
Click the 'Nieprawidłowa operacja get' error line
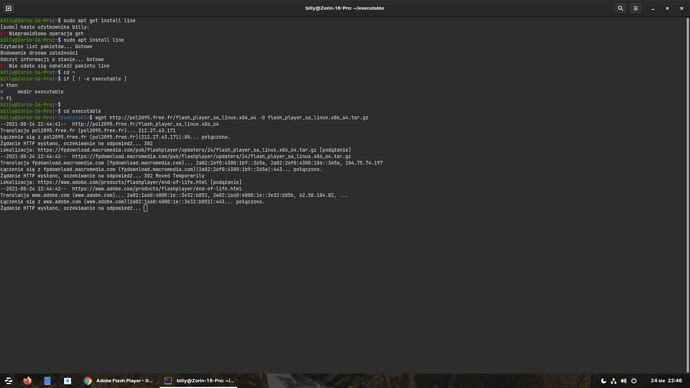coord(42,33)
